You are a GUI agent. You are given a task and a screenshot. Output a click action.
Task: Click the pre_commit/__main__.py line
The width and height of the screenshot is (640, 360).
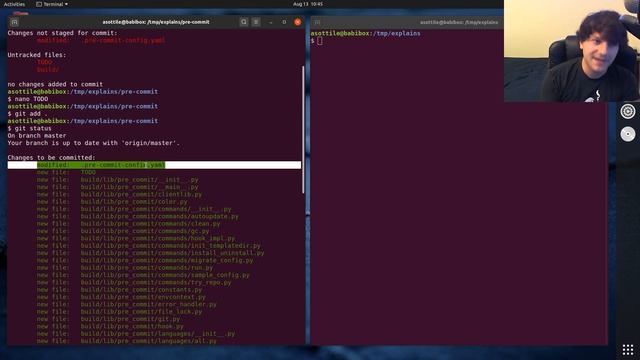pyautogui.click(x=118, y=187)
